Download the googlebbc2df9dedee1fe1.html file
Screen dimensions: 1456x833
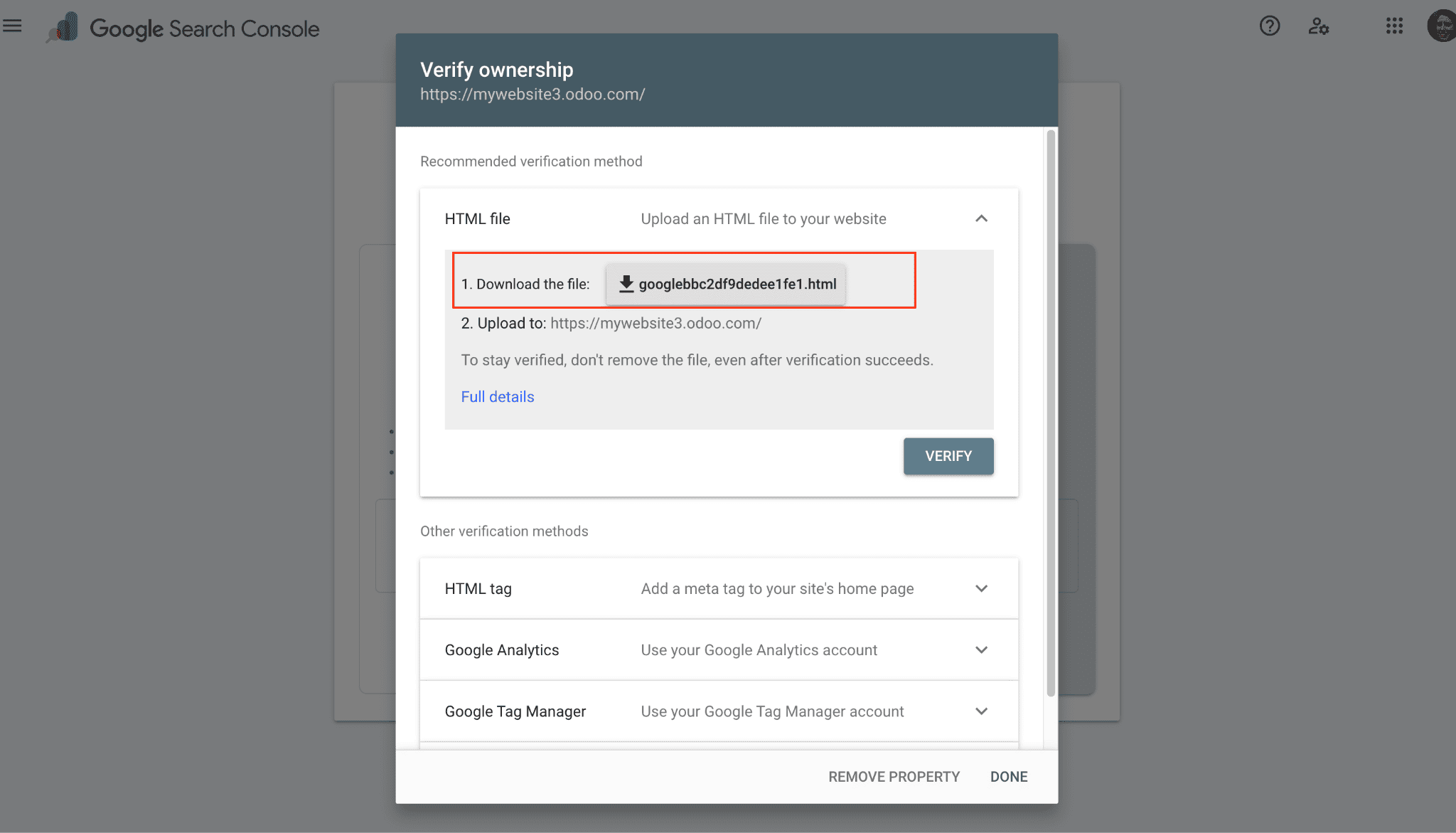click(x=726, y=284)
